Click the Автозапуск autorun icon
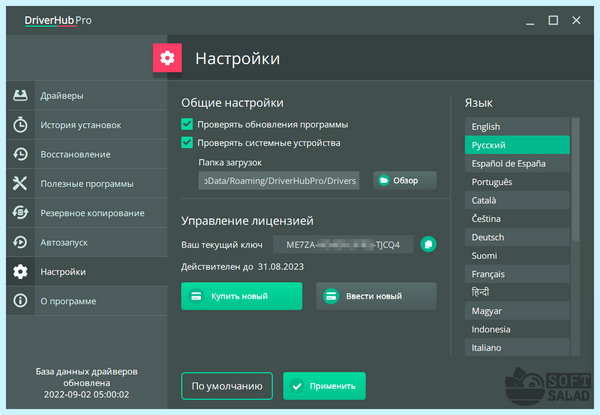The image size is (600, 415). click(x=20, y=242)
